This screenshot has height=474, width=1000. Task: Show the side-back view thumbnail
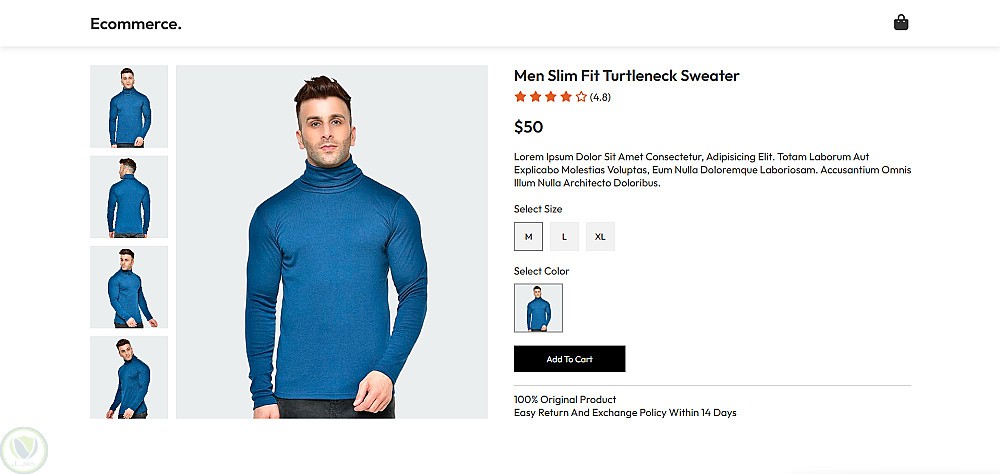click(x=129, y=287)
